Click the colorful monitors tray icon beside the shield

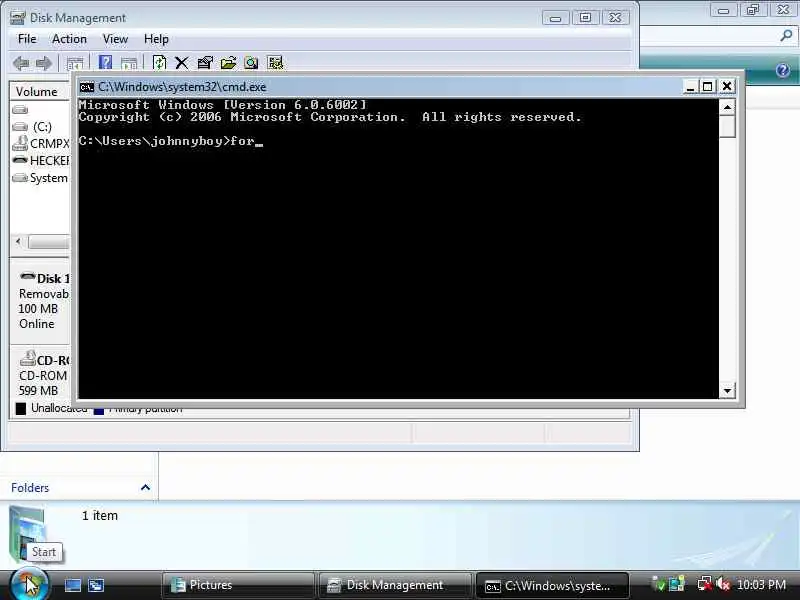pos(677,584)
